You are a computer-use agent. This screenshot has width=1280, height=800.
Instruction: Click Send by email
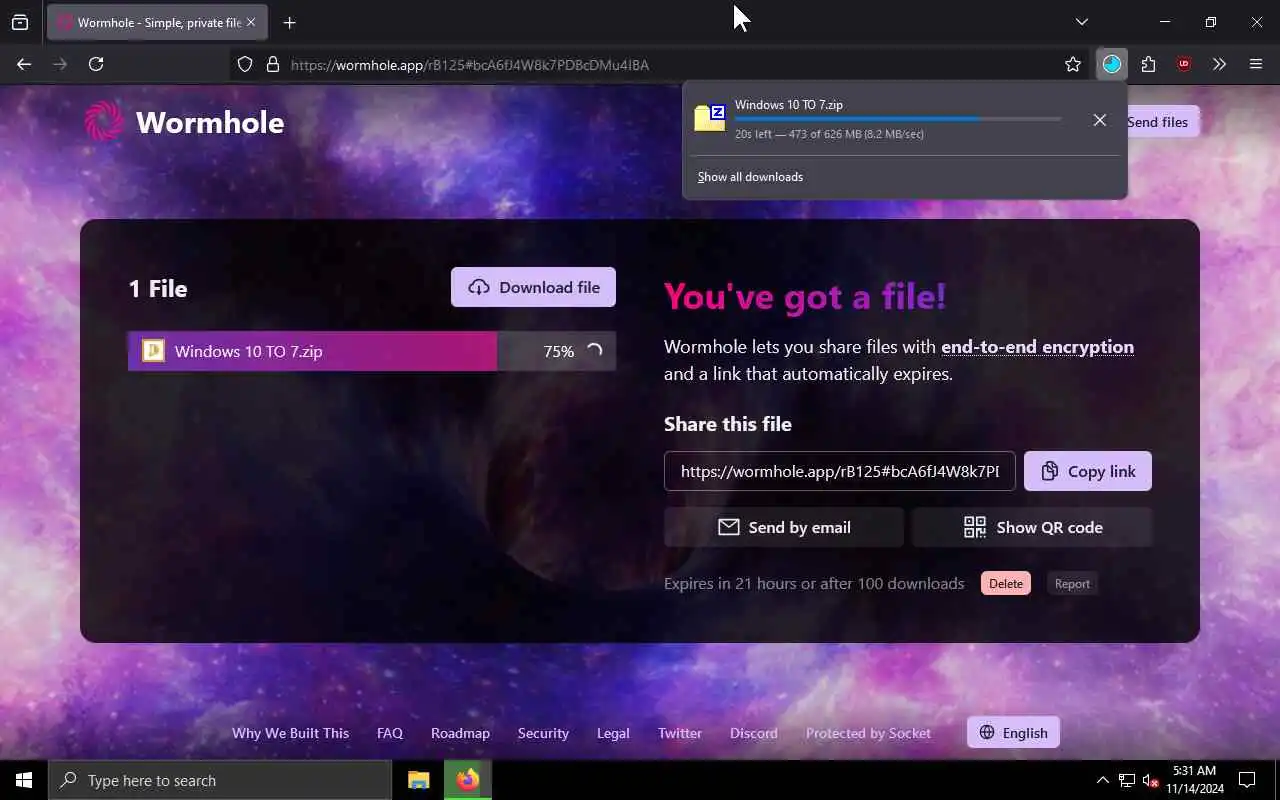click(784, 527)
